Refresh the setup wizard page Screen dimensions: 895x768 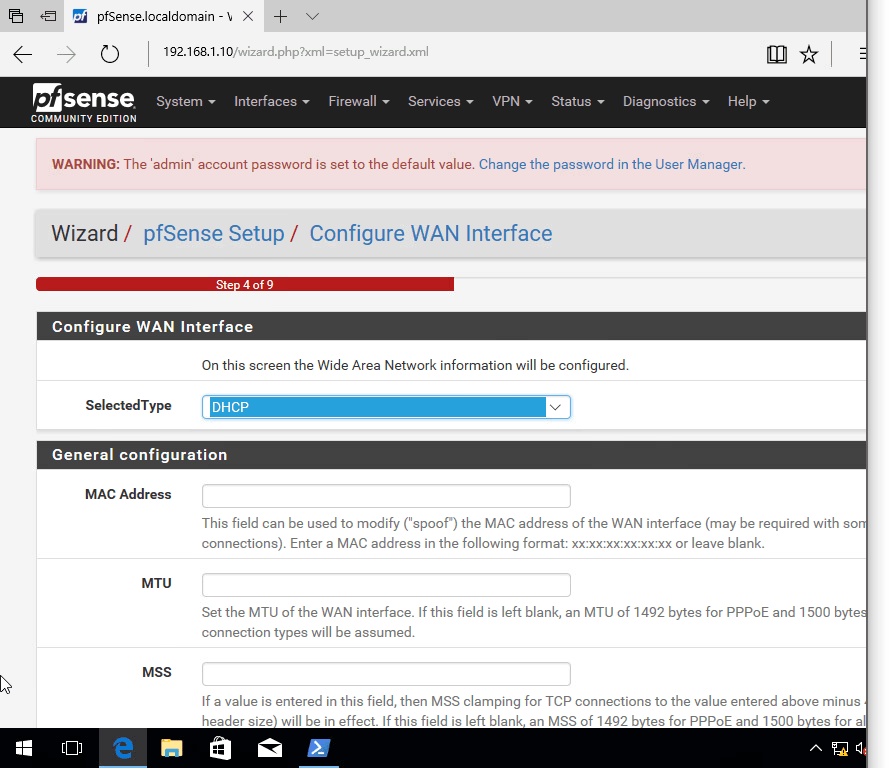click(109, 54)
